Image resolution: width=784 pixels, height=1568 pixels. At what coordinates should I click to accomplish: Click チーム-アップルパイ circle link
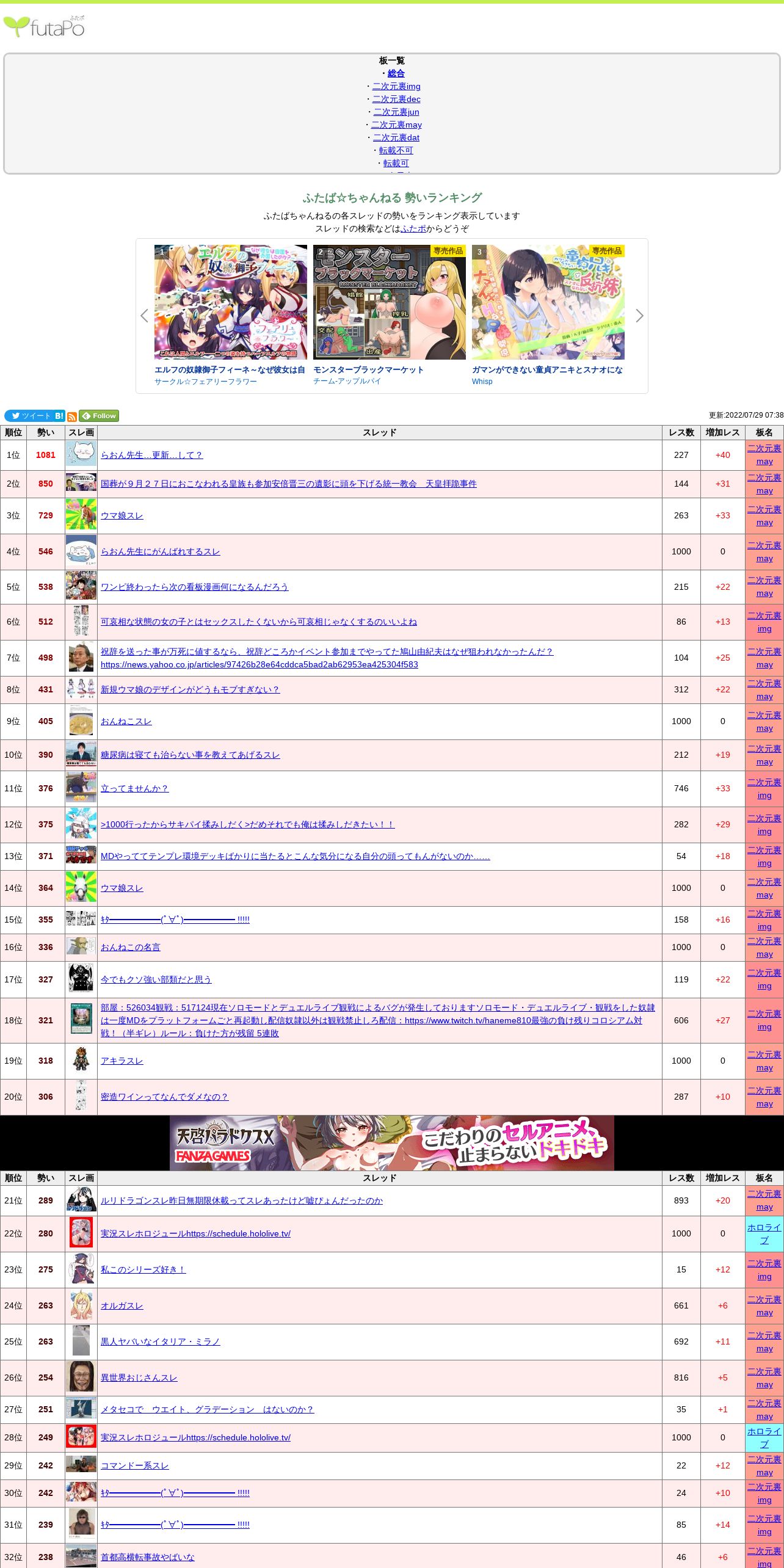tap(347, 381)
